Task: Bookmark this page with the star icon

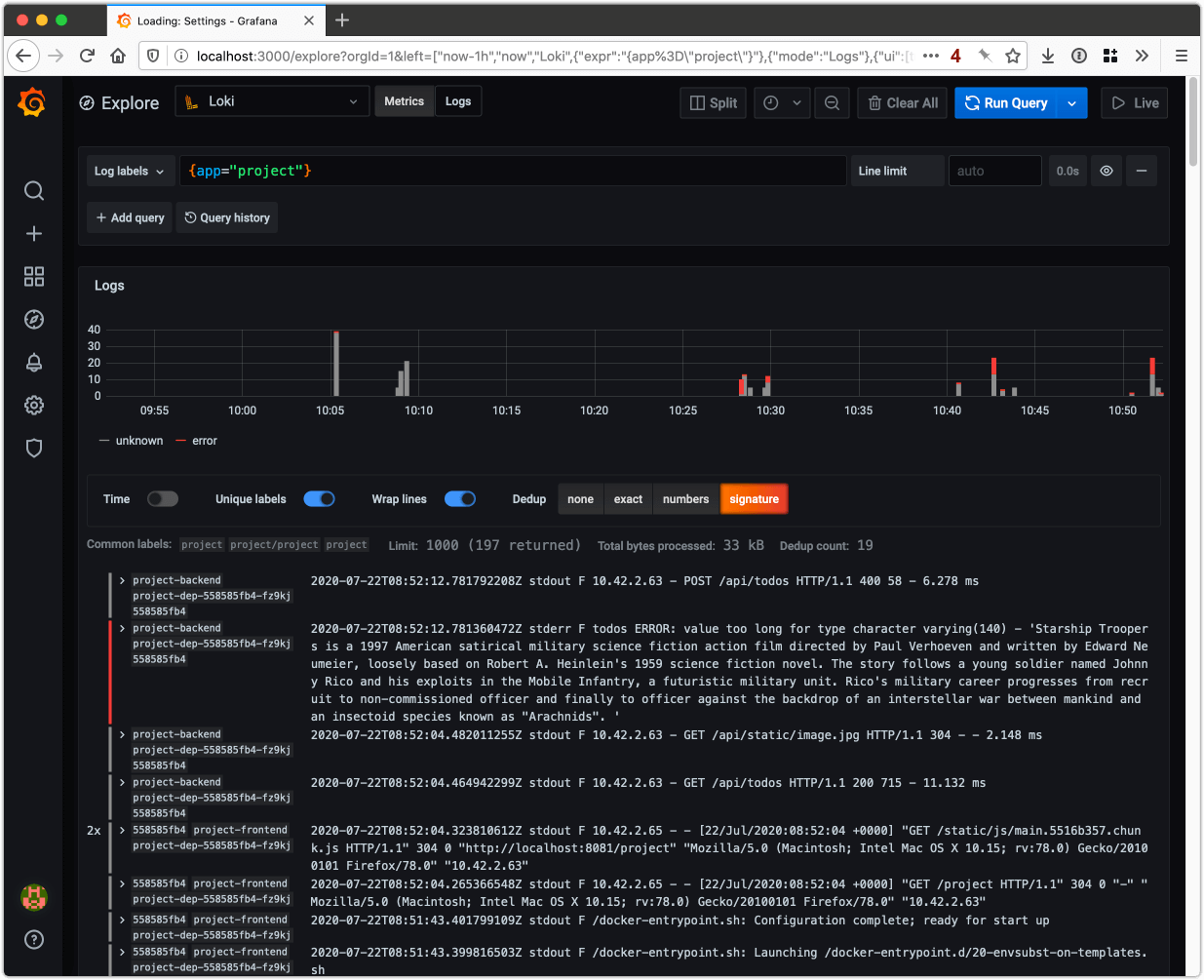Action: pyautogui.click(x=1013, y=56)
